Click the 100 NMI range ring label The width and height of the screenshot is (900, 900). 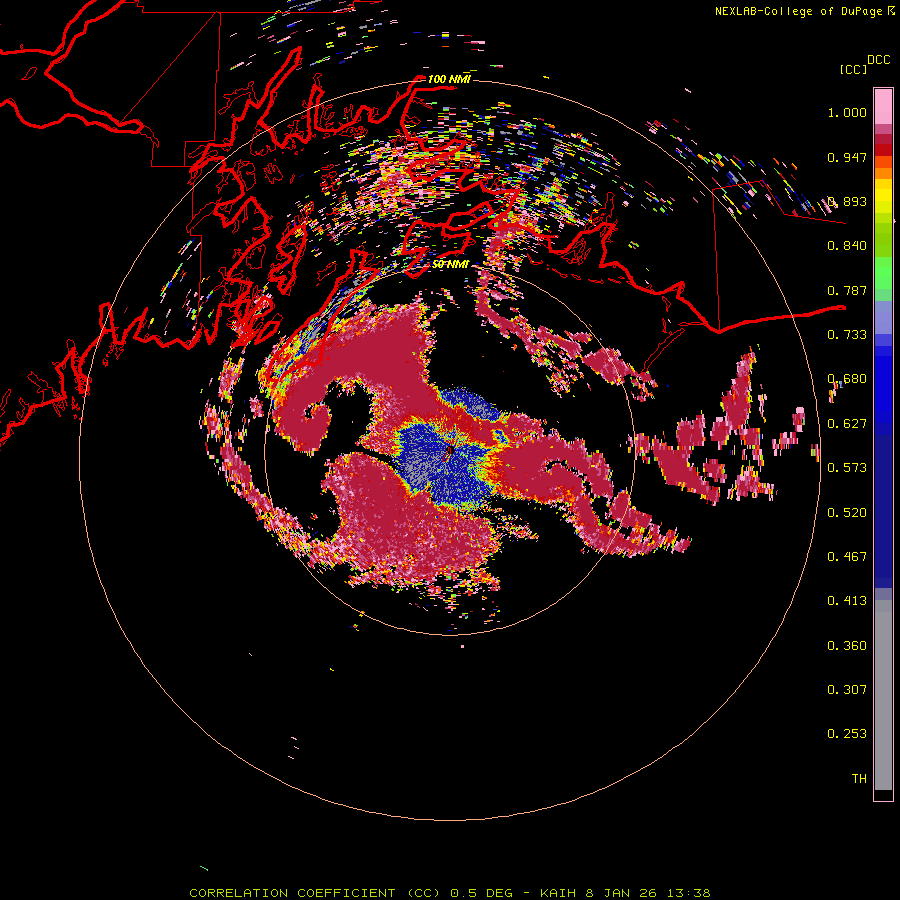[449, 79]
